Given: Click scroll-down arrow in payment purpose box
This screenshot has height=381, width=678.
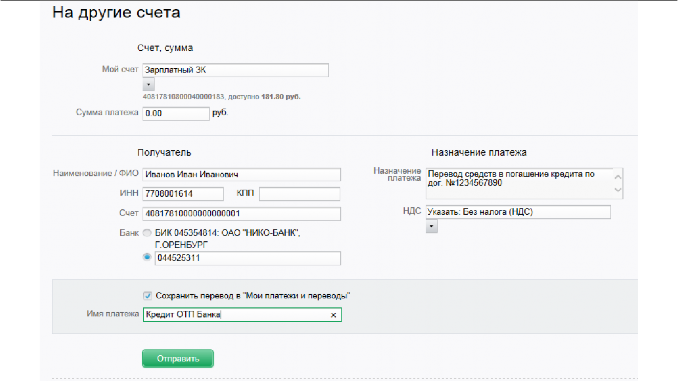Looking at the screenshot, I should (x=618, y=190).
